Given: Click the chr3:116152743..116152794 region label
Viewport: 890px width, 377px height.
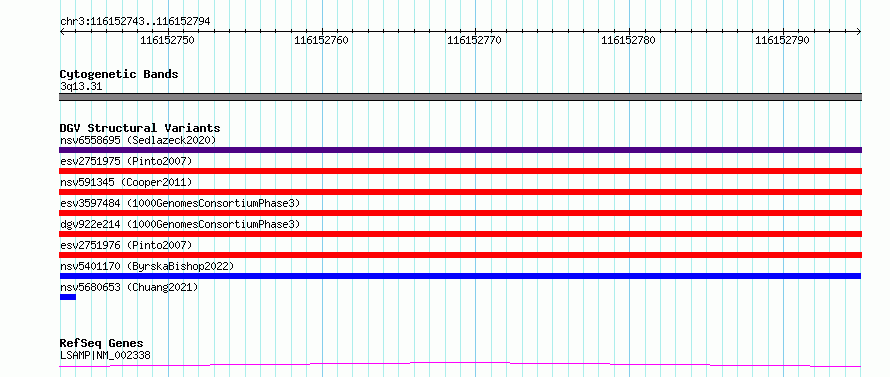Looking at the screenshot, I should coord(135,22).
